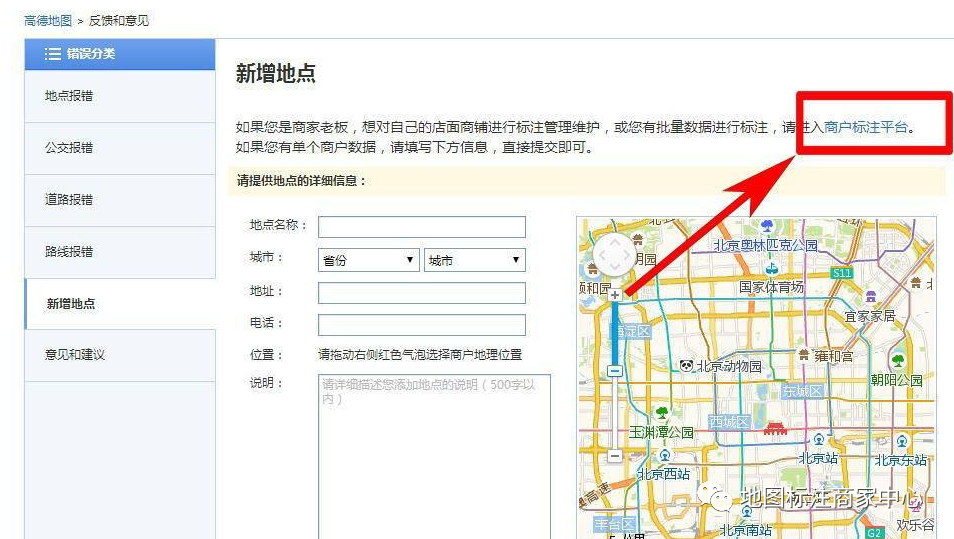Click the map pan direction control
The width and height of the screenshot is (954, 539).
tap(614, 255)
